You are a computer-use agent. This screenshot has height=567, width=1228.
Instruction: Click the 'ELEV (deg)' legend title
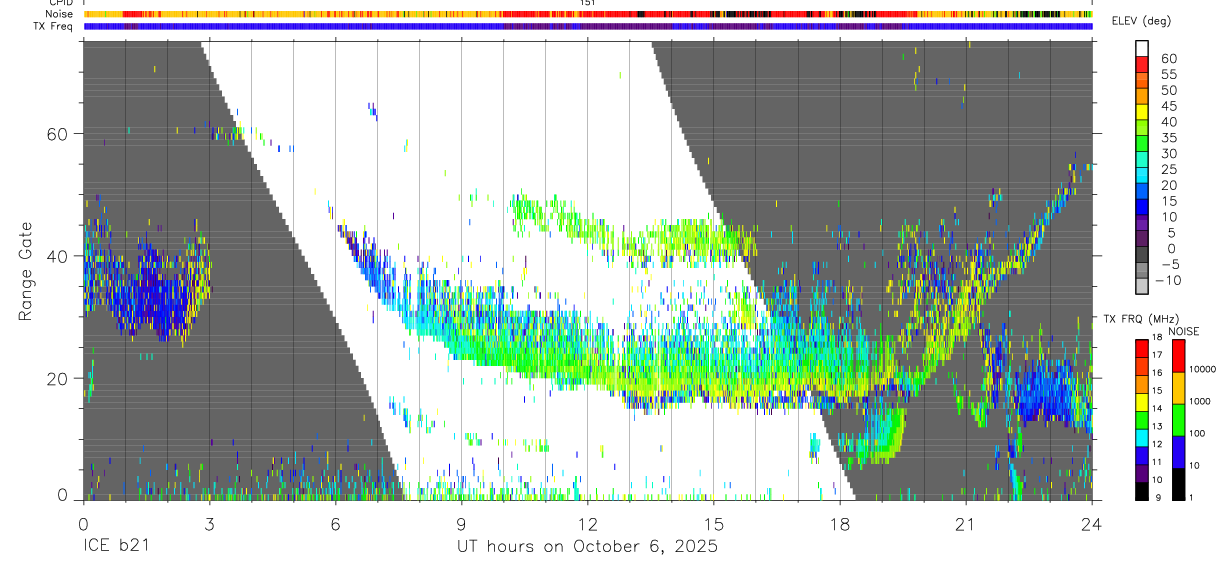point(1142,22)
